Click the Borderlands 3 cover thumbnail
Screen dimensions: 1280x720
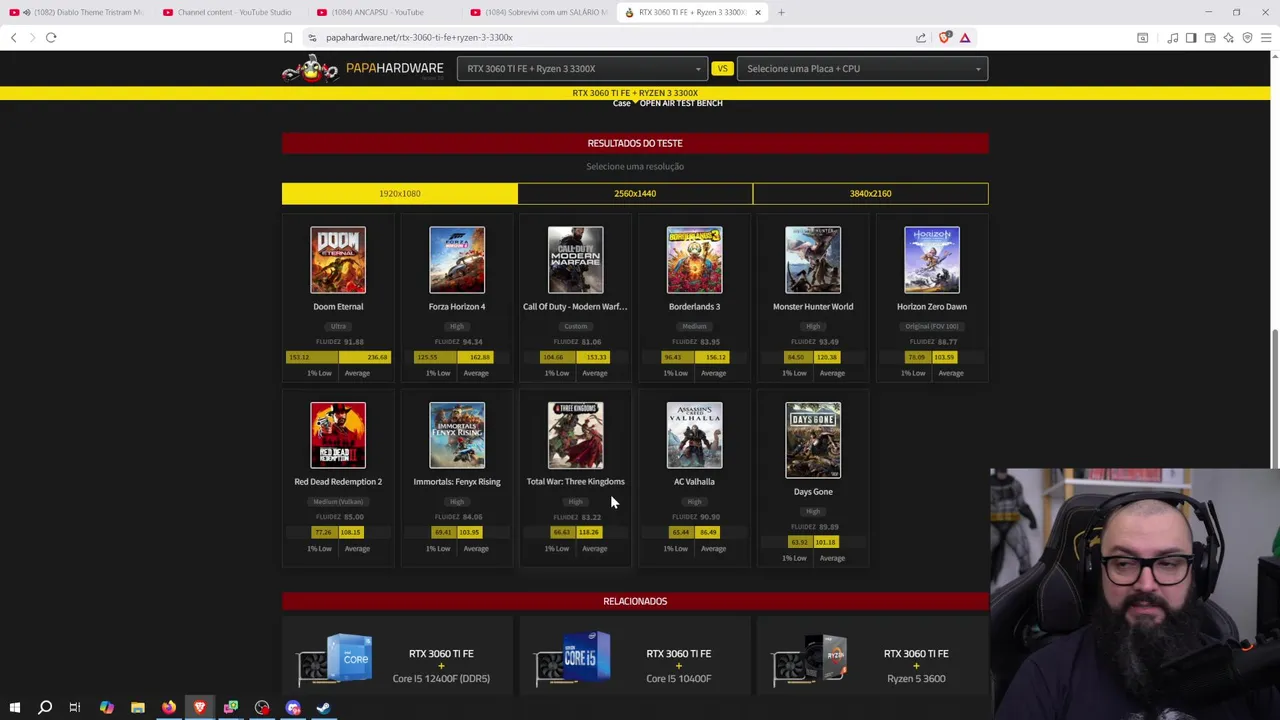coord(694,260)
